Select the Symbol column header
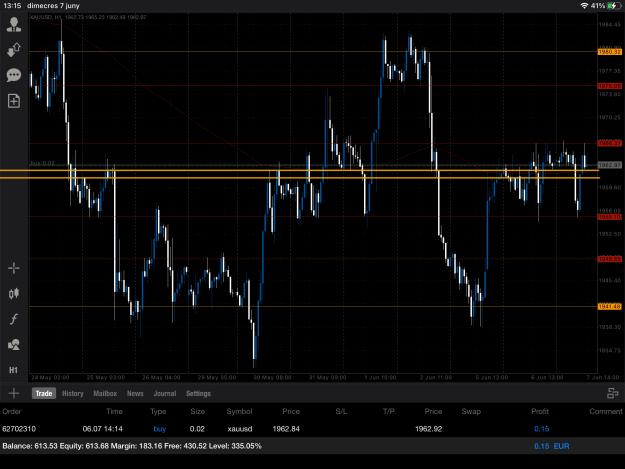The image size is (625, 469). pyautogui.click(x=239, y=412)
